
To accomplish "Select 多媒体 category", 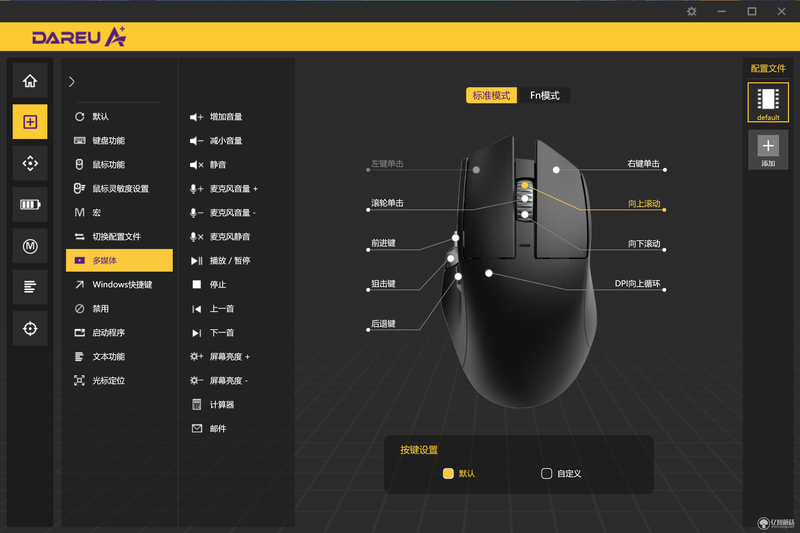I will 119,261.
